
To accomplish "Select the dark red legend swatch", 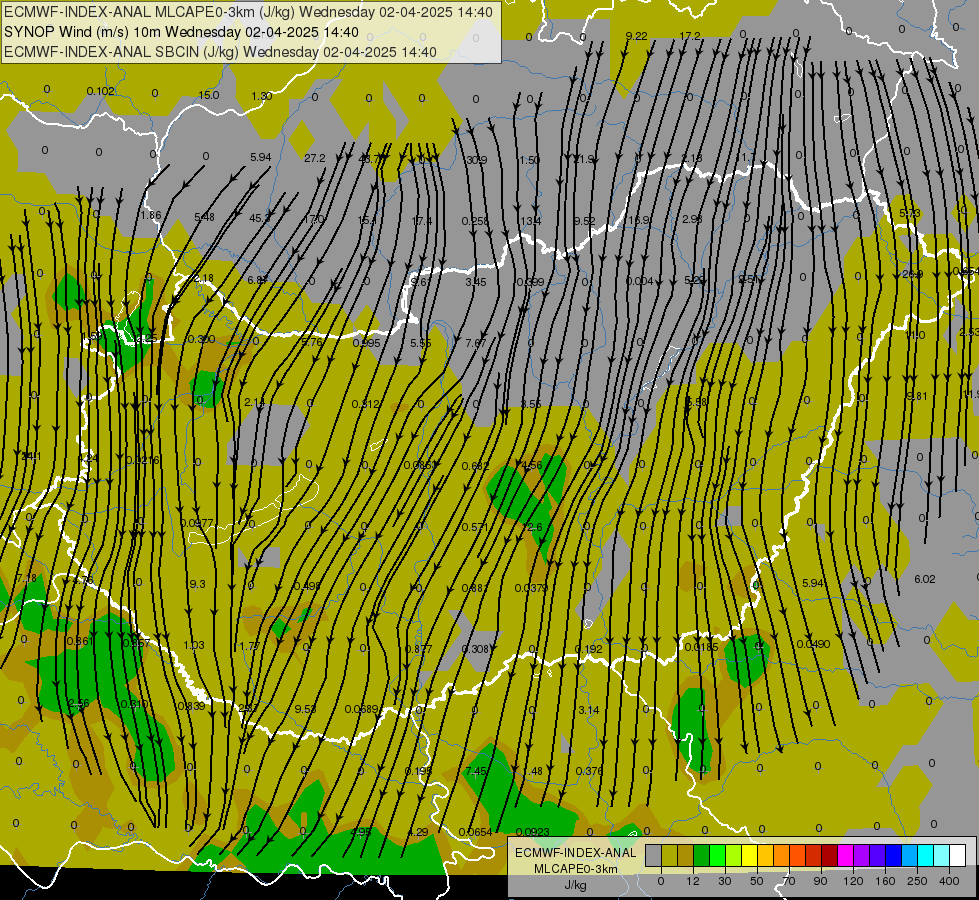I will pyautogui.click(x=829, y=855).
